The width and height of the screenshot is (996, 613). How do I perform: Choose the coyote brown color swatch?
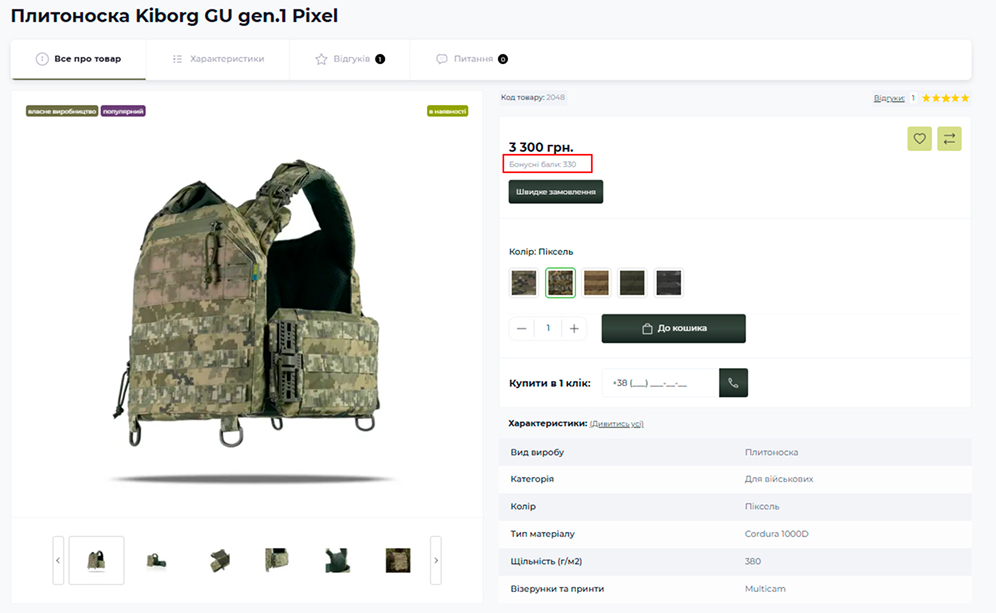click(596, 283)
